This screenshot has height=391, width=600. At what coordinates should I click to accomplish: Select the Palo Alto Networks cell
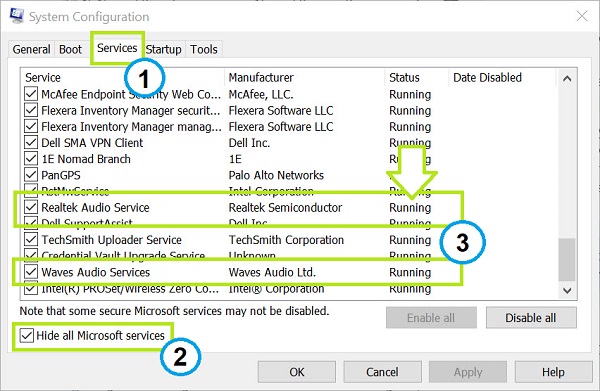pyautogui.click(x=276, y=175)
